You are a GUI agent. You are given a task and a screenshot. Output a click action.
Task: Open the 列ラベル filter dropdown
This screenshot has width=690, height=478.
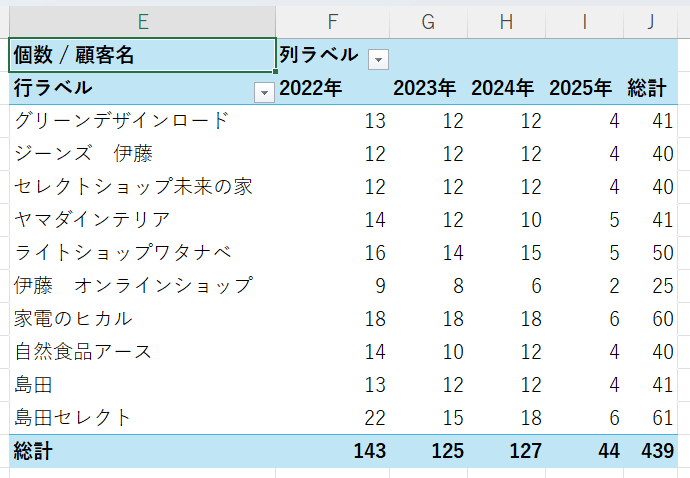point(378,59)
